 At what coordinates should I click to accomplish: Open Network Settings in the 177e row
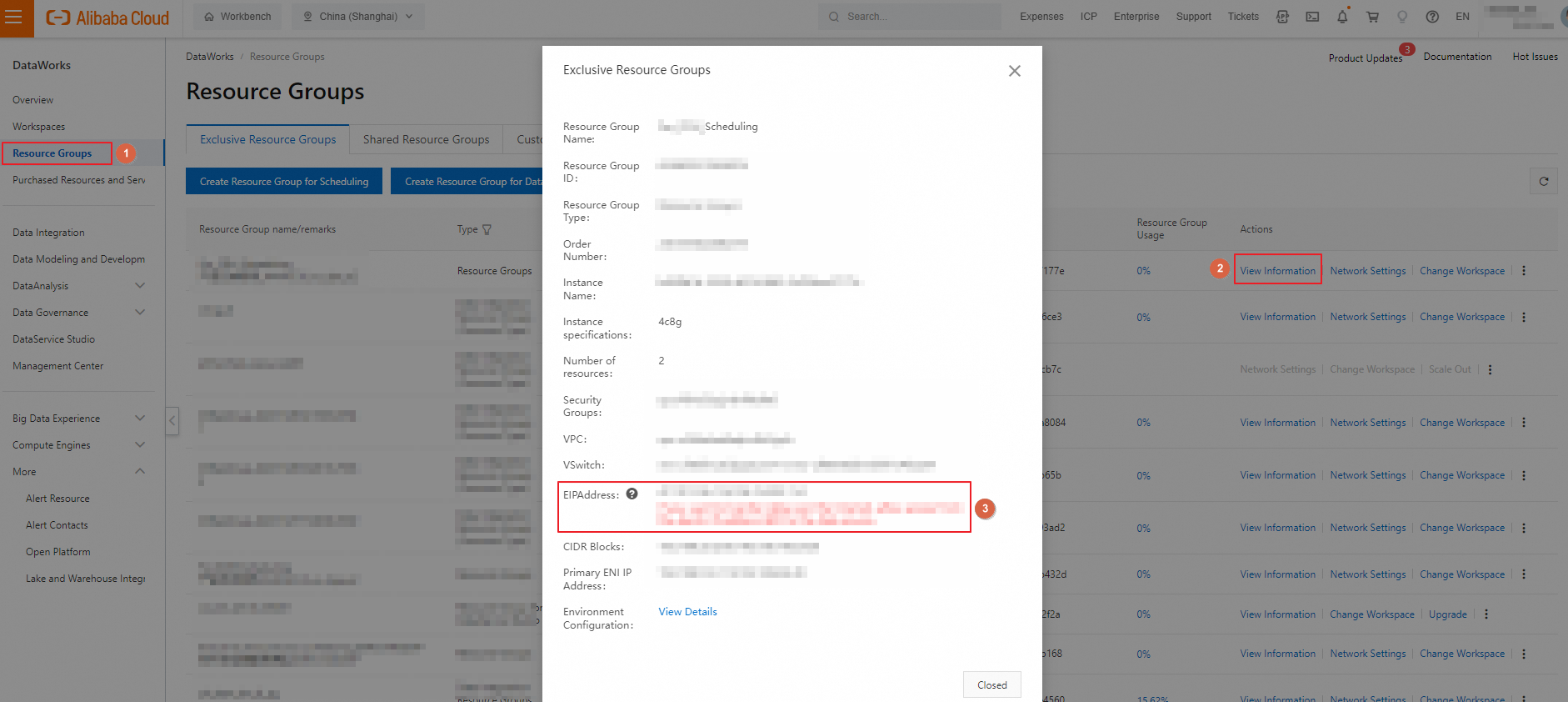click(x=1367, y=271)
